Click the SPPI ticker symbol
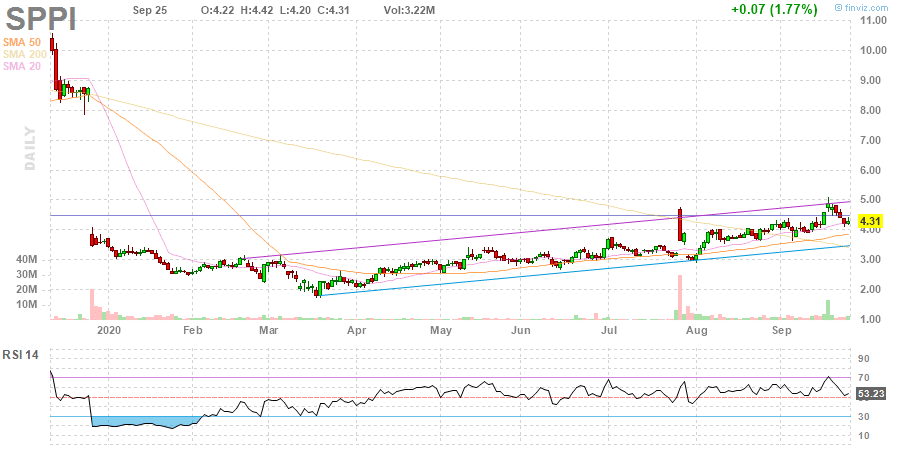 (41, 18)
